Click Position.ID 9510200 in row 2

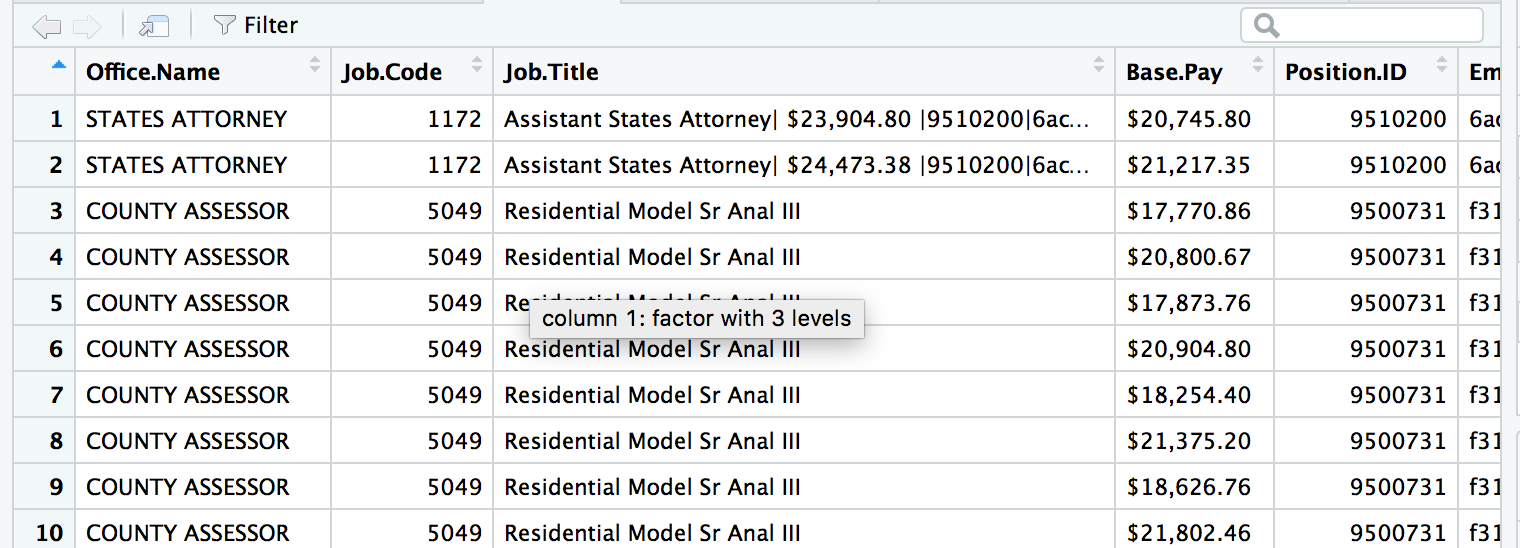click(1398, 165)
